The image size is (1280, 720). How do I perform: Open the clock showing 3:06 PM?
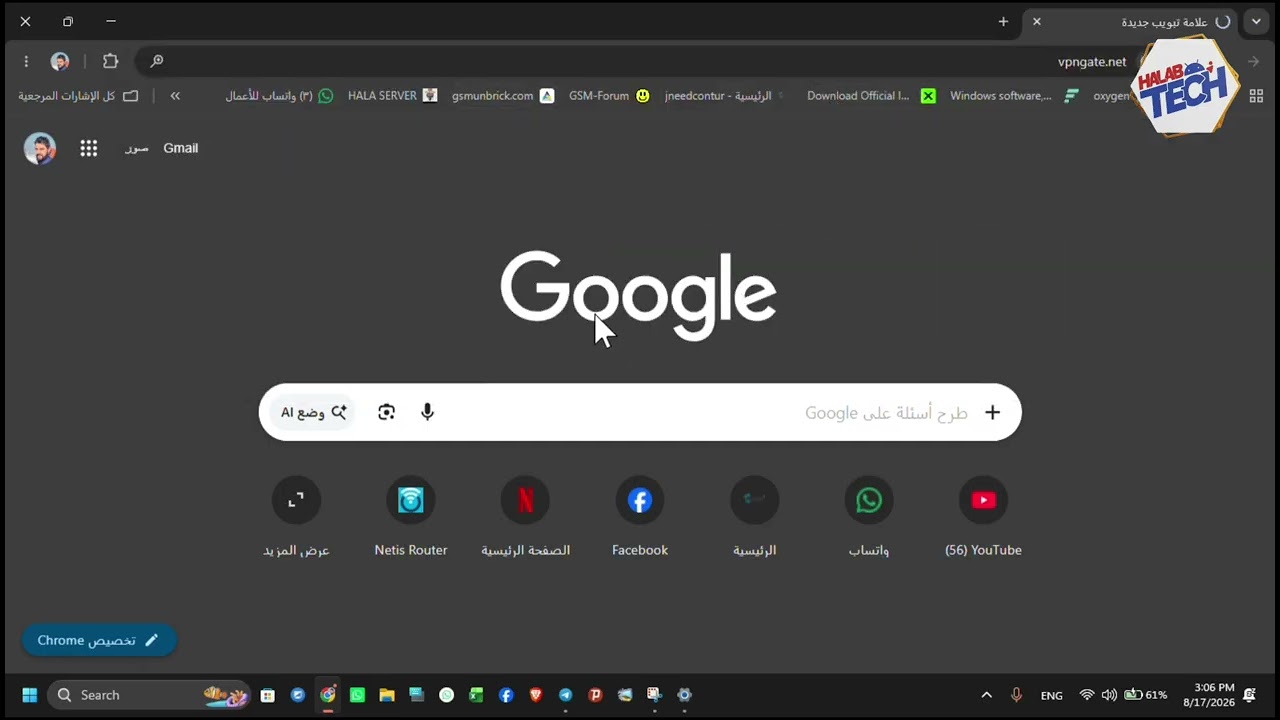pos(1207,695)
